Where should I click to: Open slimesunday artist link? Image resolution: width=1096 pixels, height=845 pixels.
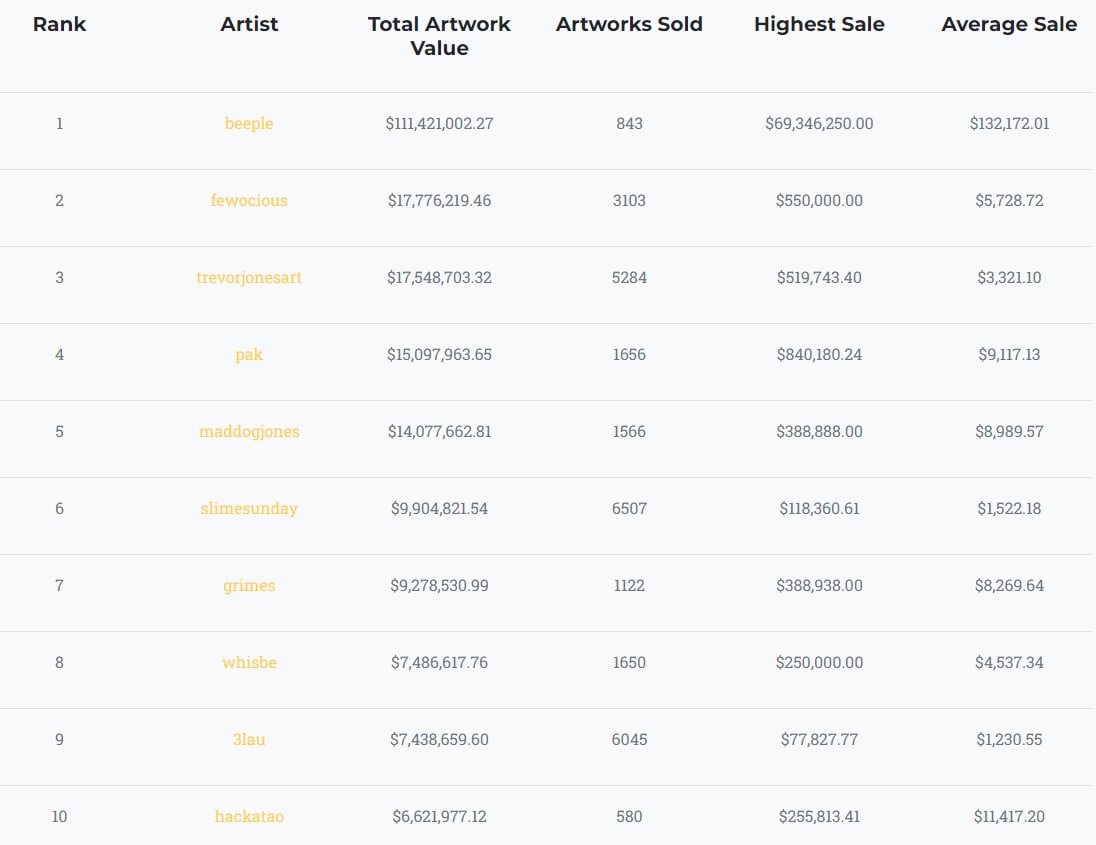249,508
